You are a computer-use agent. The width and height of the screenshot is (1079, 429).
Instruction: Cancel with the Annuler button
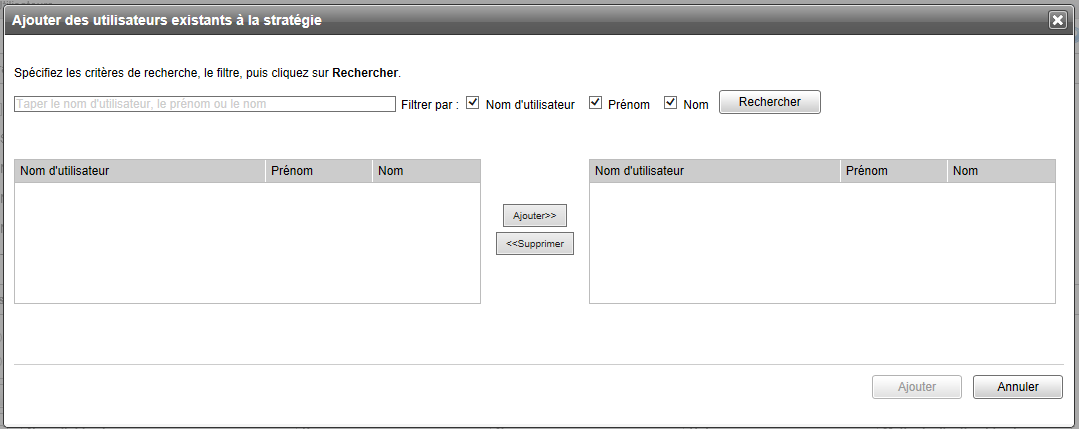click(1017, 387)
